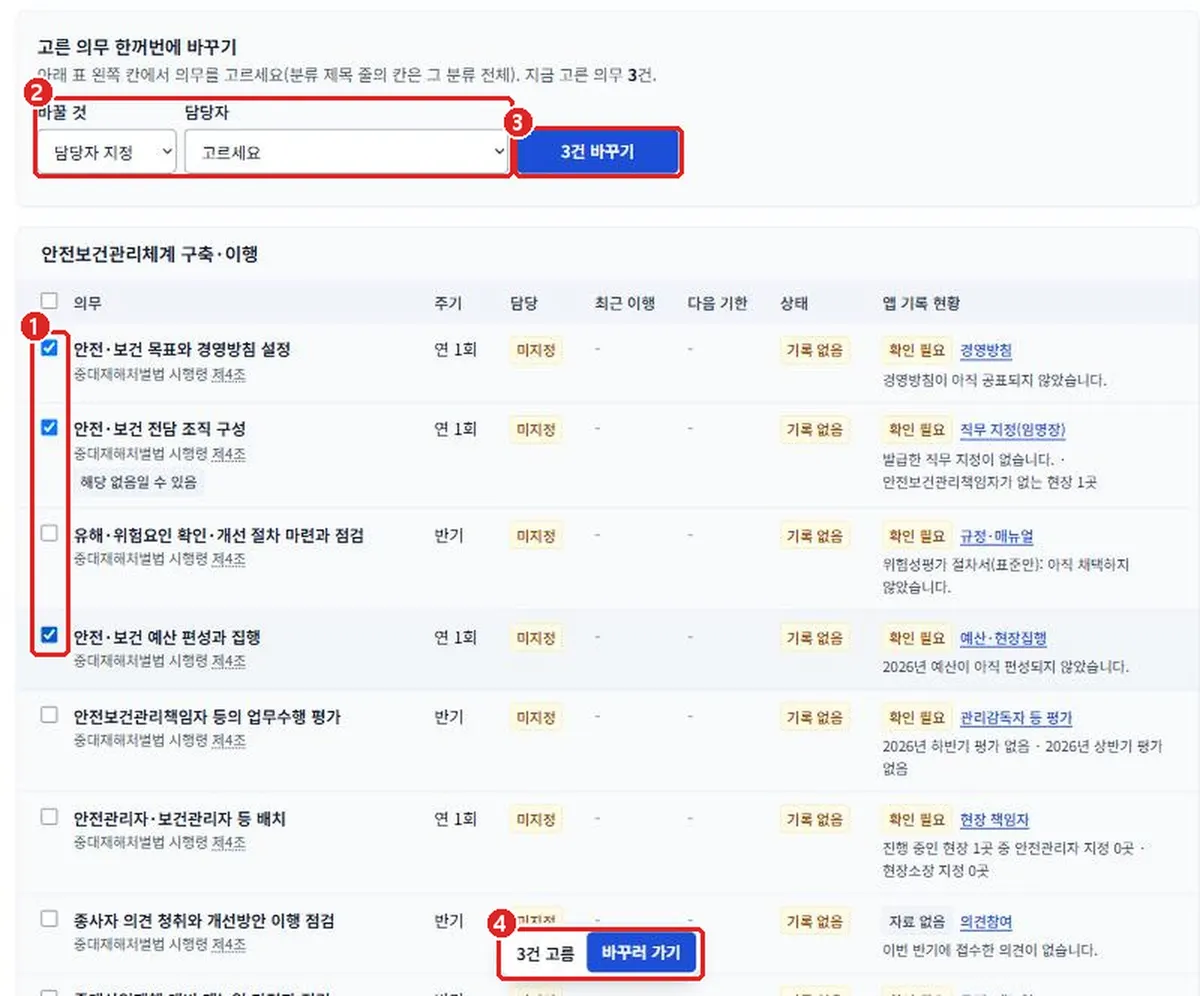Click the 확인 필요 badge beside the 경영방침 link
This screenshot has width=1200, height=996.
click(915, 350)
